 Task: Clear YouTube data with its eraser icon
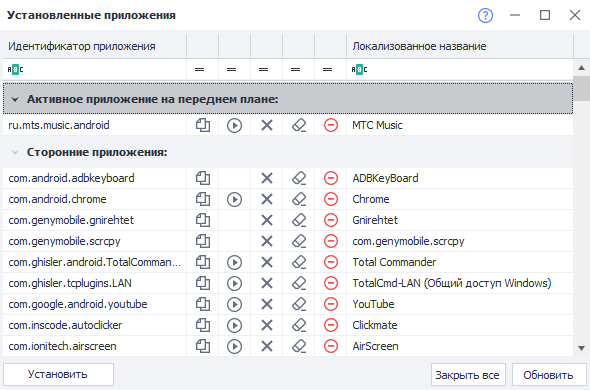click(x=299, y=304)
